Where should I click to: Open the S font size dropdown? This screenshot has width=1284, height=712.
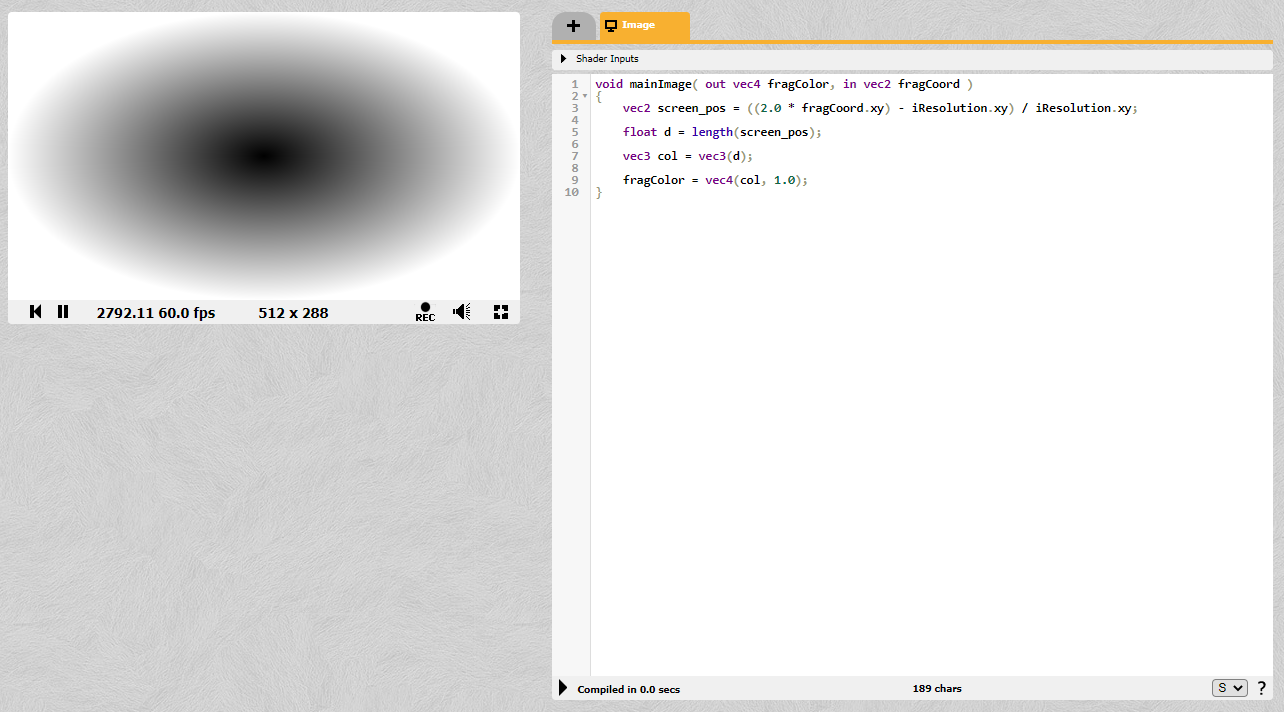tap(1230, 688)
